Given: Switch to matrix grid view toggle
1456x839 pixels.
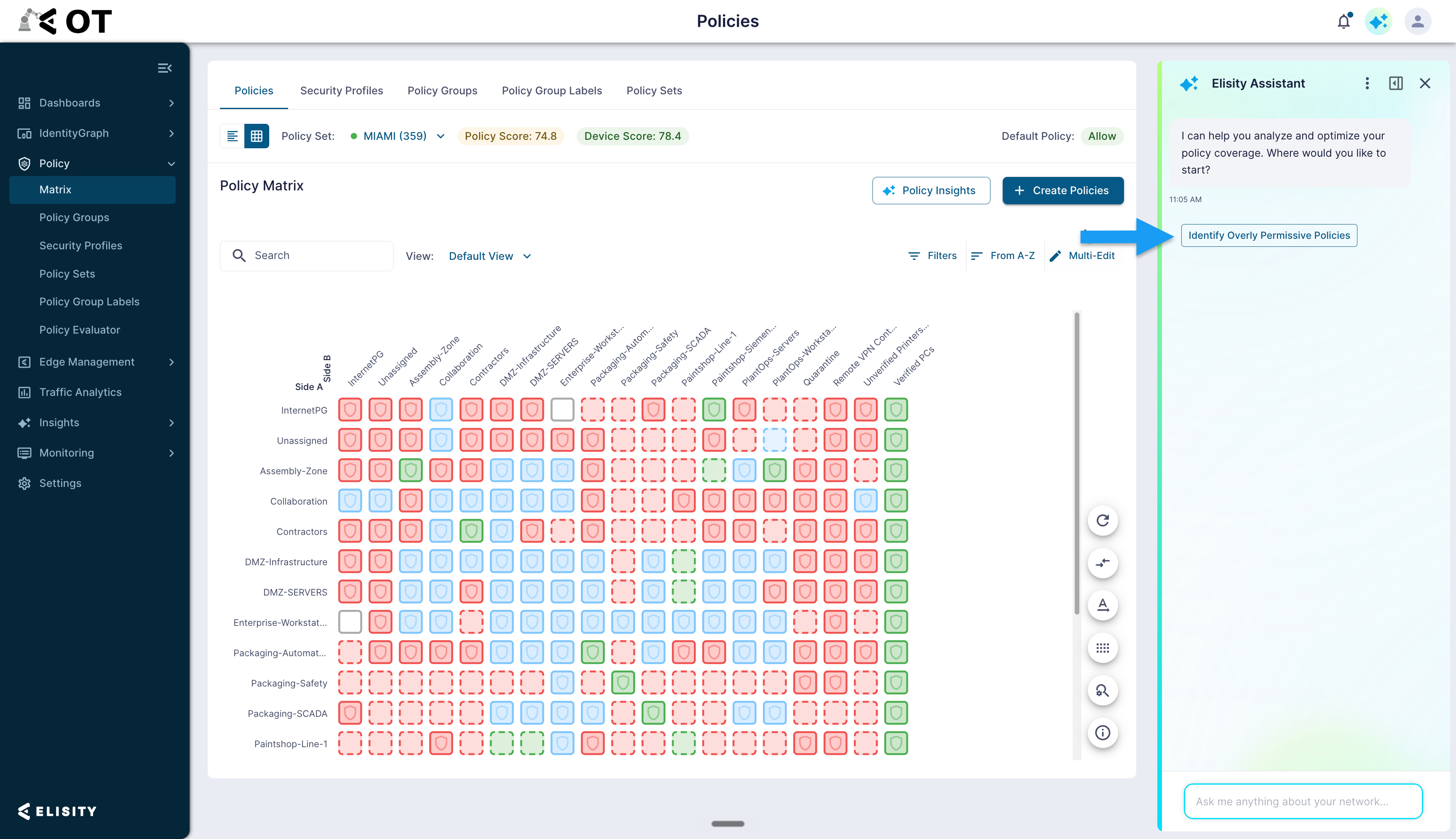Looking at the screenshot, I should coord(257,136).
